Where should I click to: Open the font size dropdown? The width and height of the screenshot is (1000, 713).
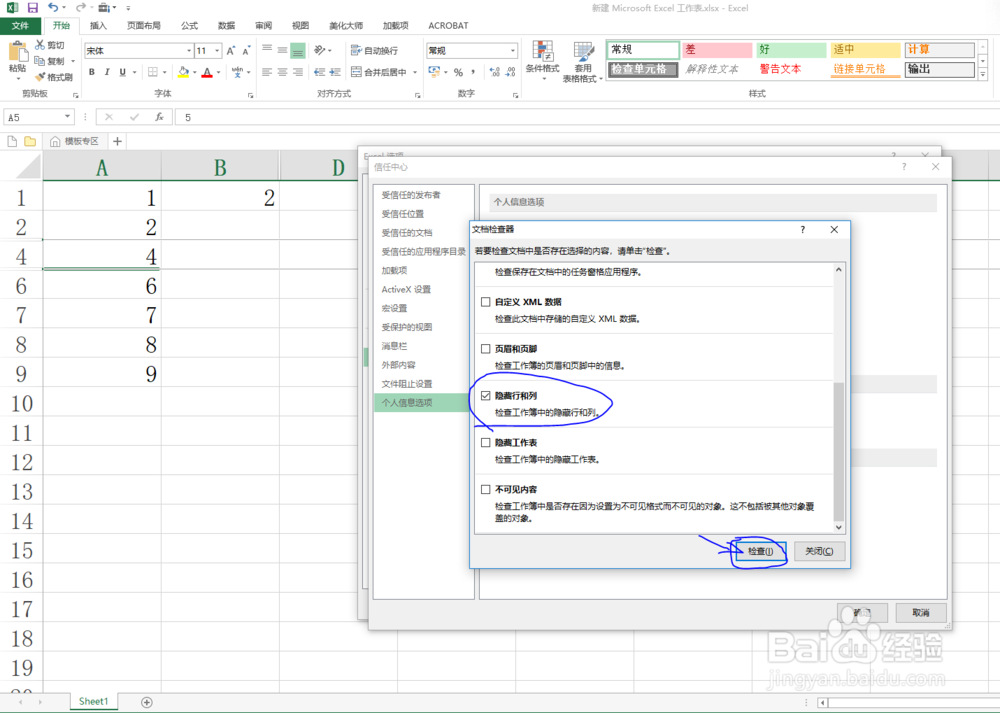pos(217,50)
